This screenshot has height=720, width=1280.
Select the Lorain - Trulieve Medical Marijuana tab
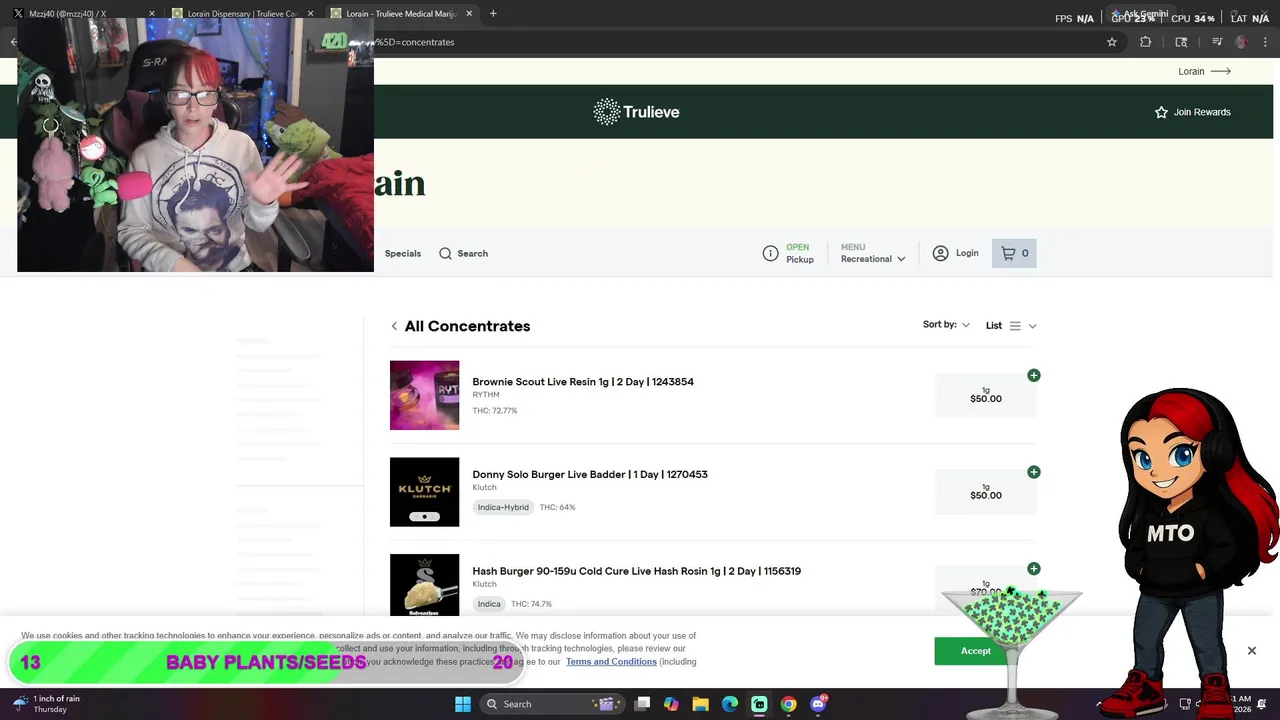click(400, 13)
